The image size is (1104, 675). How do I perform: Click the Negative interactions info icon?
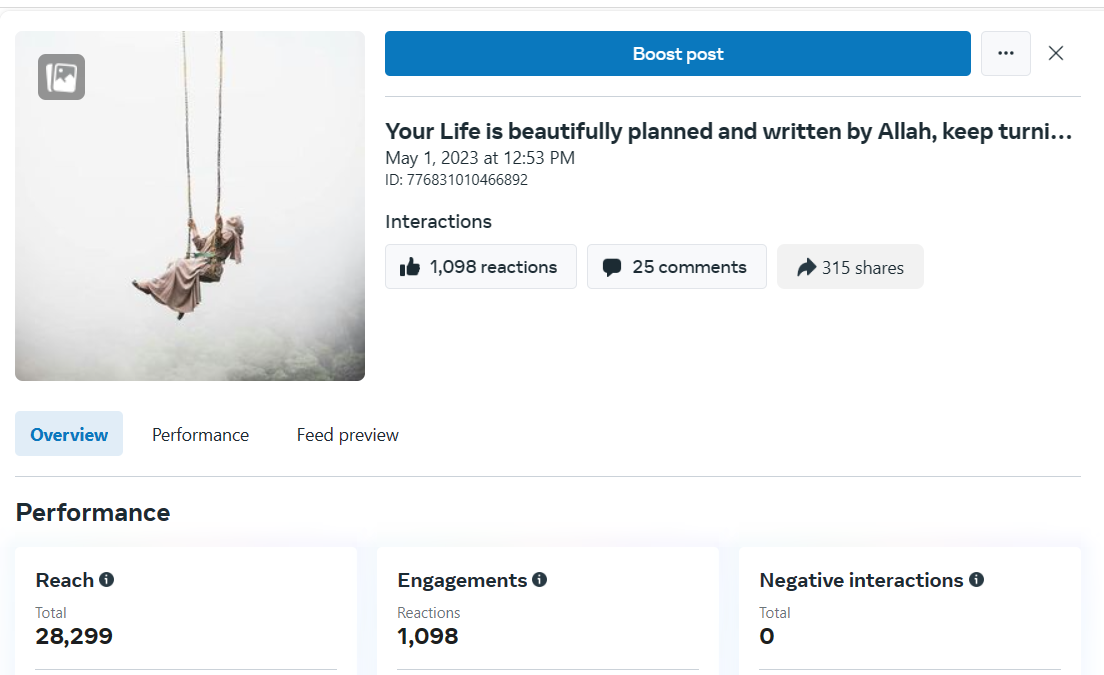tap(977, 580)
